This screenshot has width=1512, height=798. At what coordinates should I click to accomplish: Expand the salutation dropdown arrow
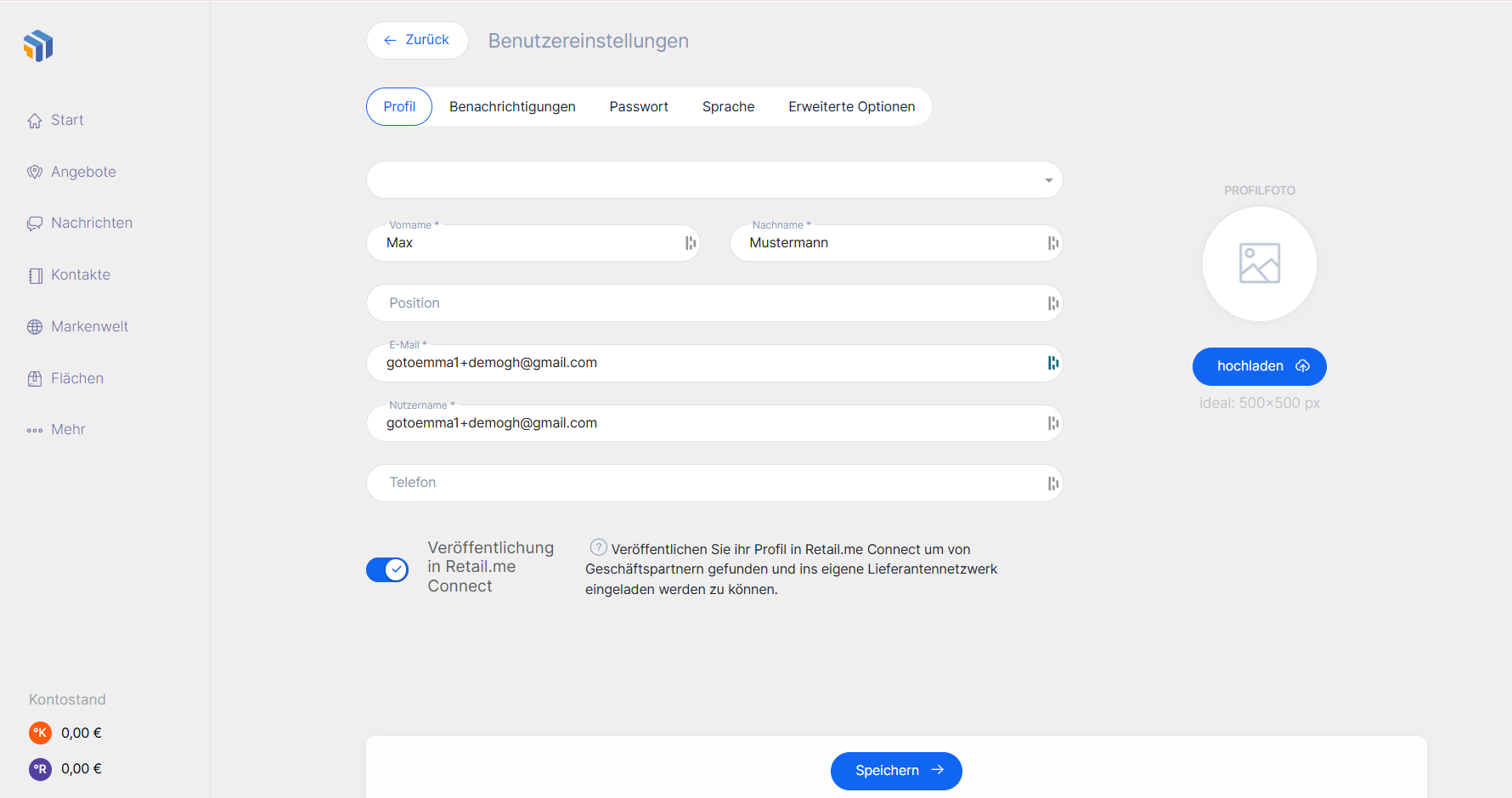pyautogui.click(x=1048, y=180)
